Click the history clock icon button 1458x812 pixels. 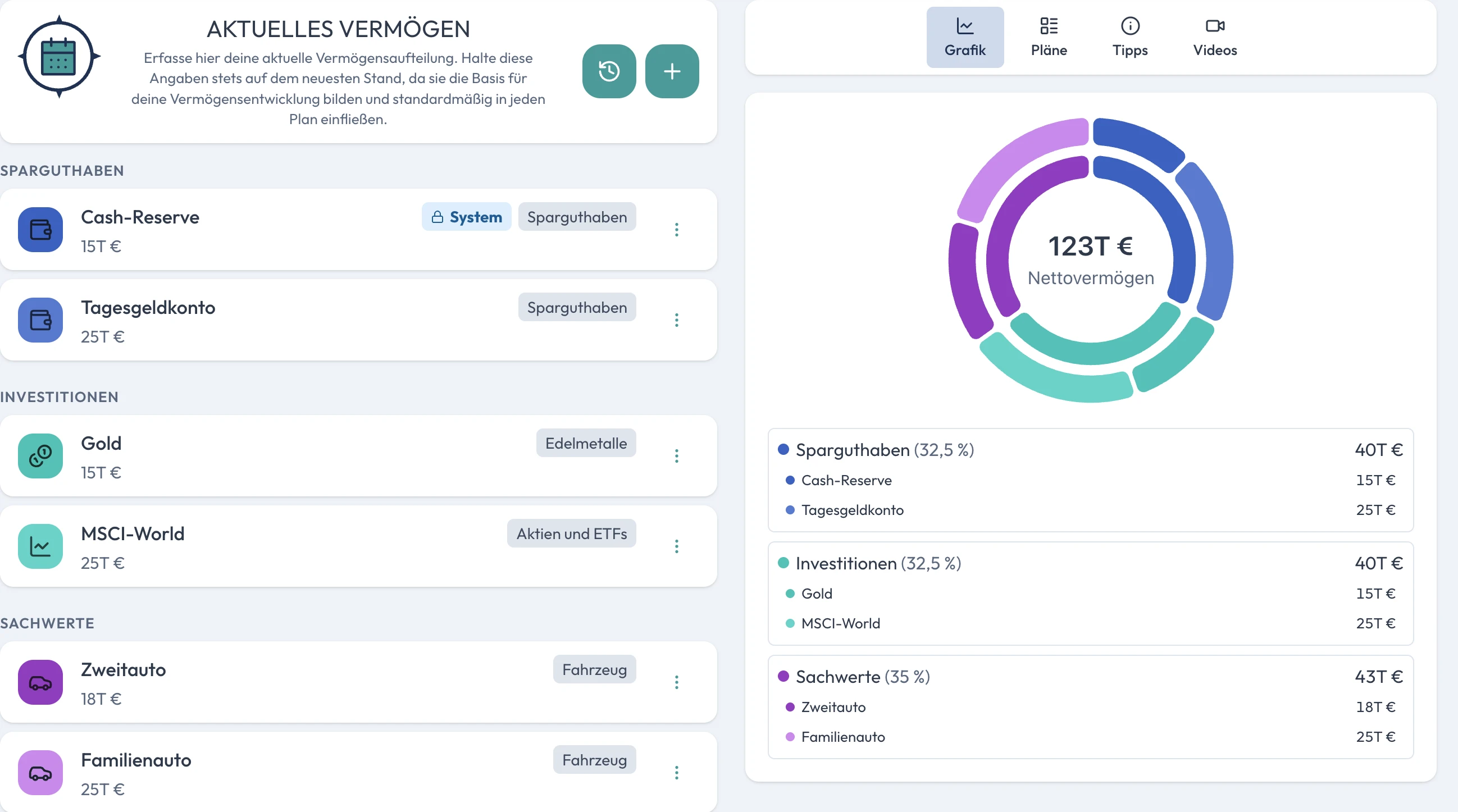tap(609, 71)
